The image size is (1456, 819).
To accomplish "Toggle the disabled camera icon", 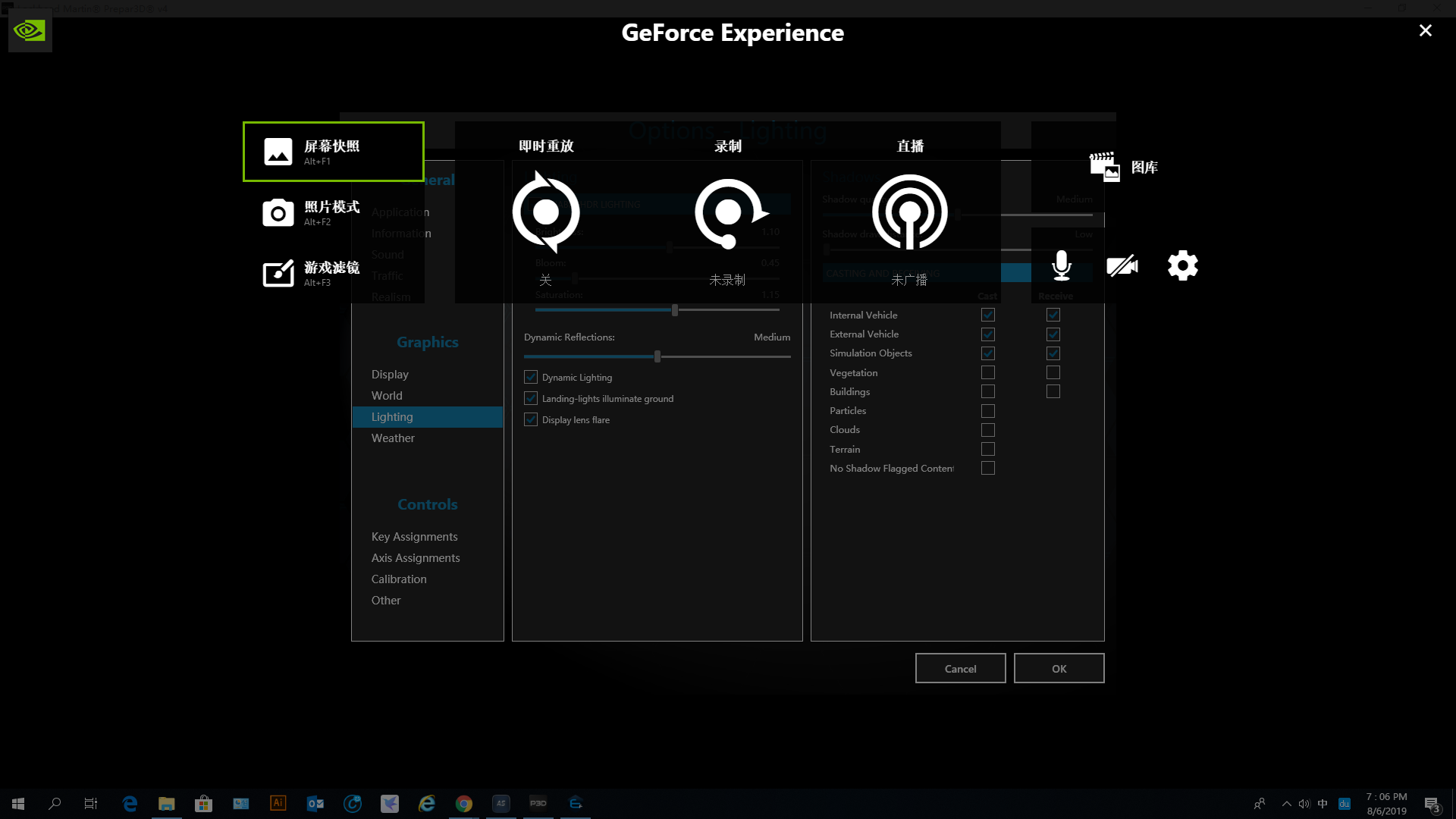I will 1122,265.
